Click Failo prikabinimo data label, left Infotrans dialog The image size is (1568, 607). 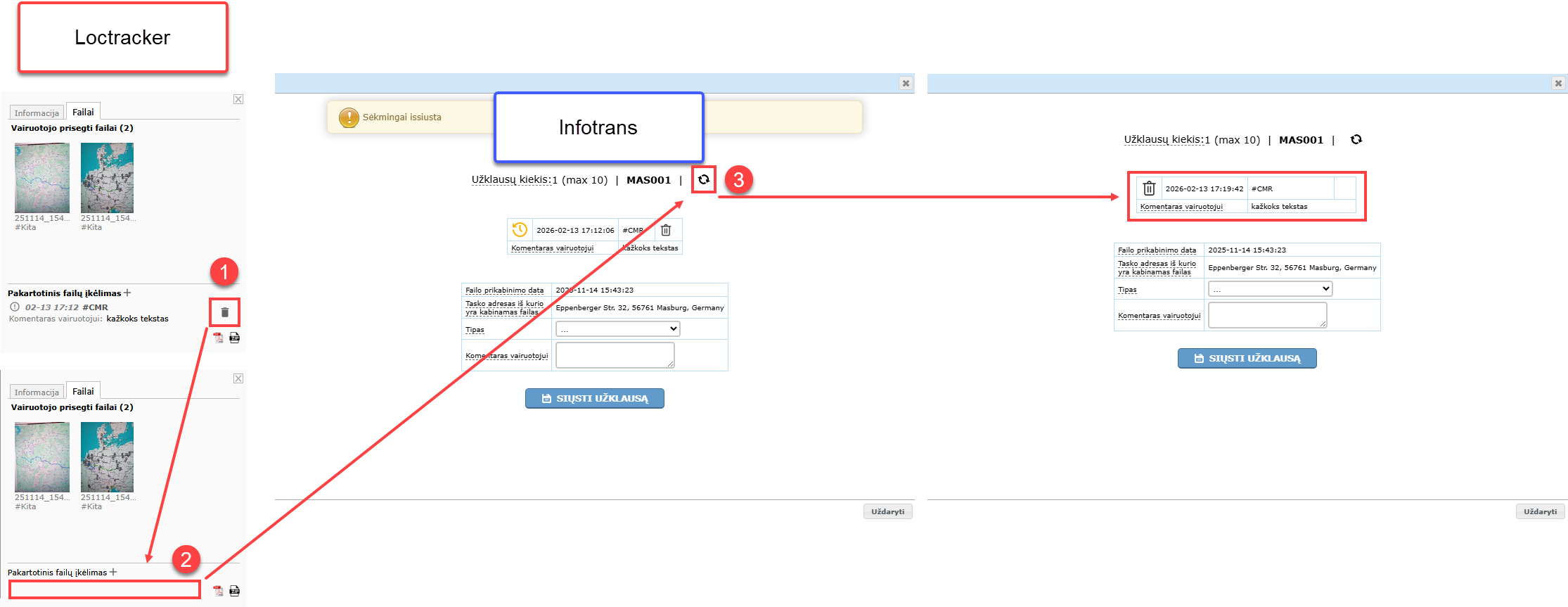(504, 290)
